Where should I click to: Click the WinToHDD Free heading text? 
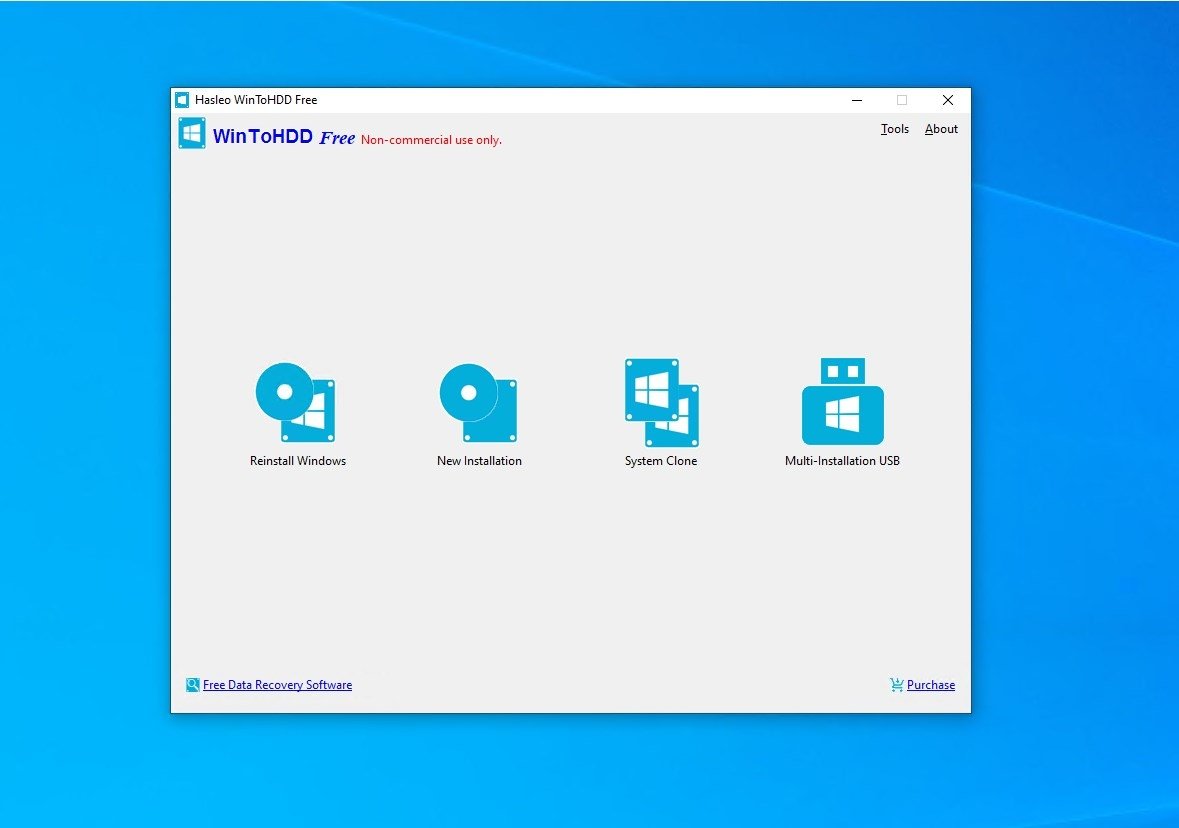283,137
